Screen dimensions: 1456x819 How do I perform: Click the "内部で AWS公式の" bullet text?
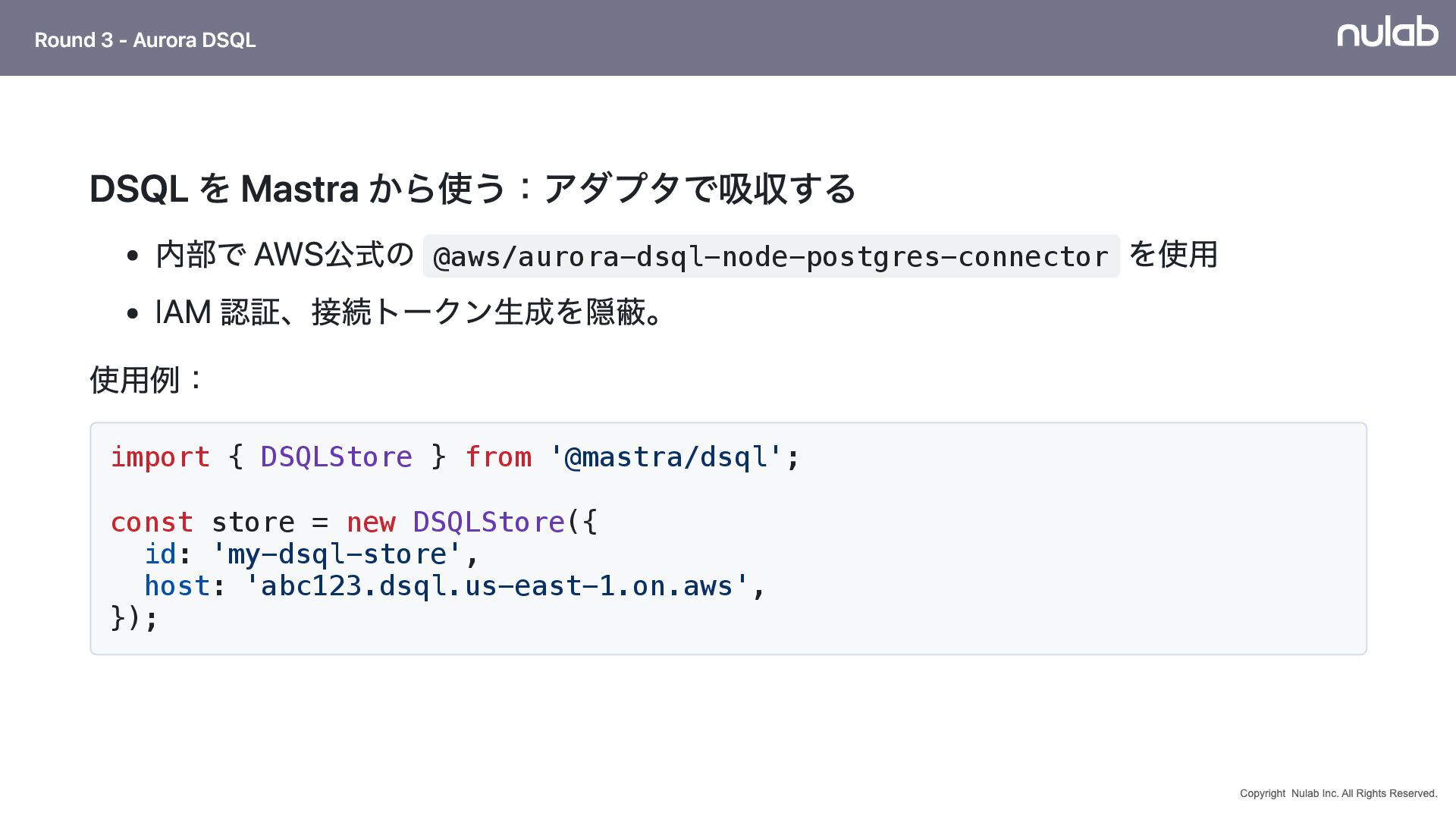(284, 255)
